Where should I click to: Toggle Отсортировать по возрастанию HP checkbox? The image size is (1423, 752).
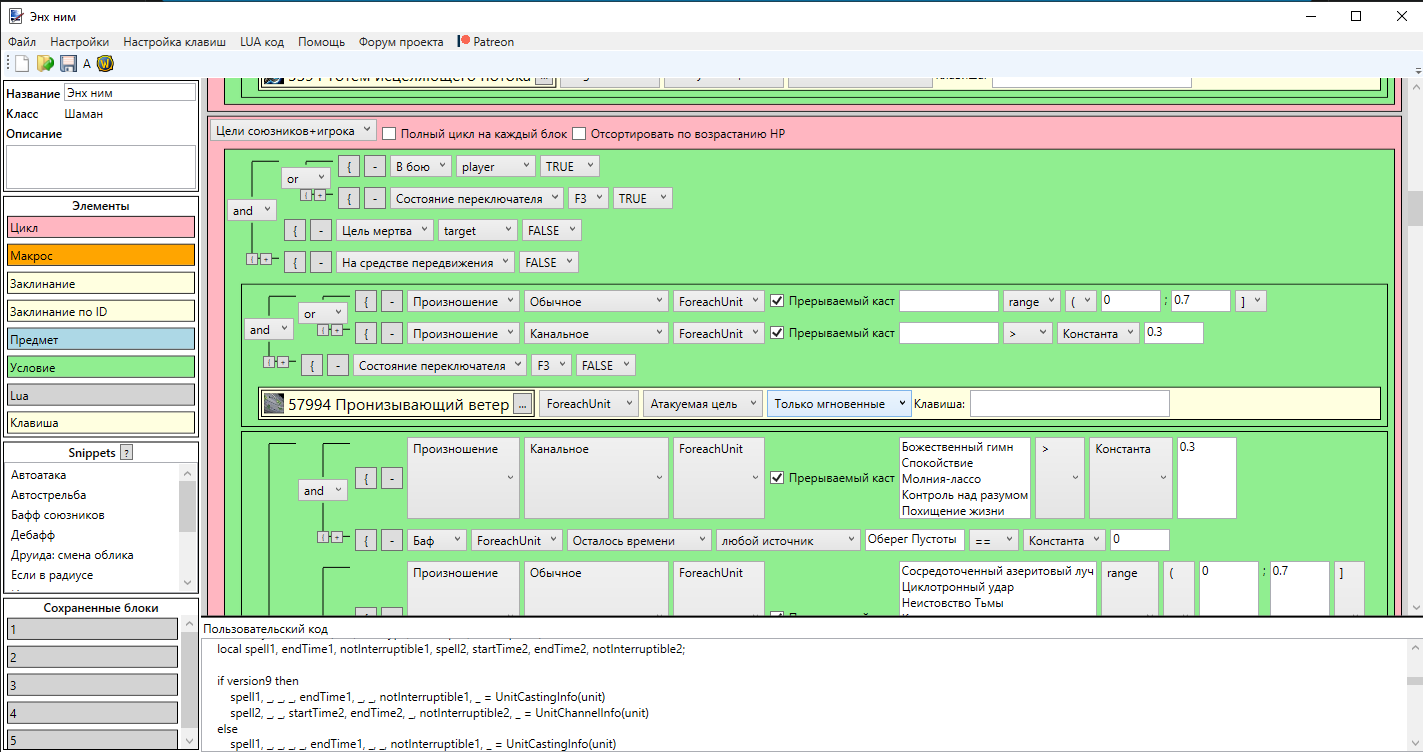click(x=579, y=134)
